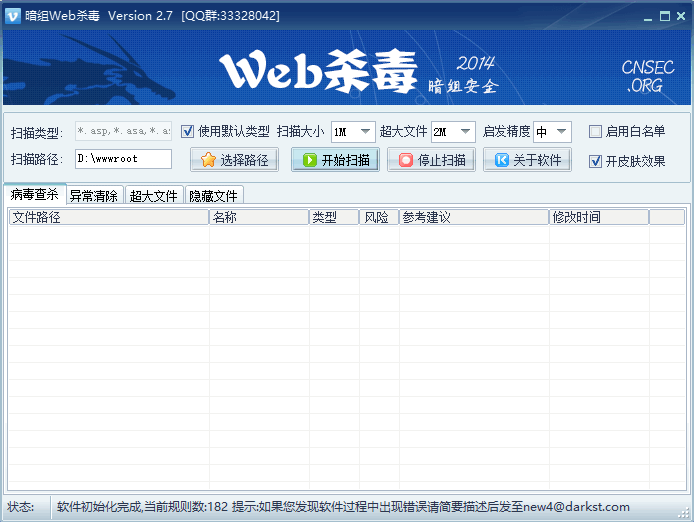Screen dimensions: 694x522
Task: Toggle the 使用默认类型 checkbox
Action: click(x=188, y=131)
